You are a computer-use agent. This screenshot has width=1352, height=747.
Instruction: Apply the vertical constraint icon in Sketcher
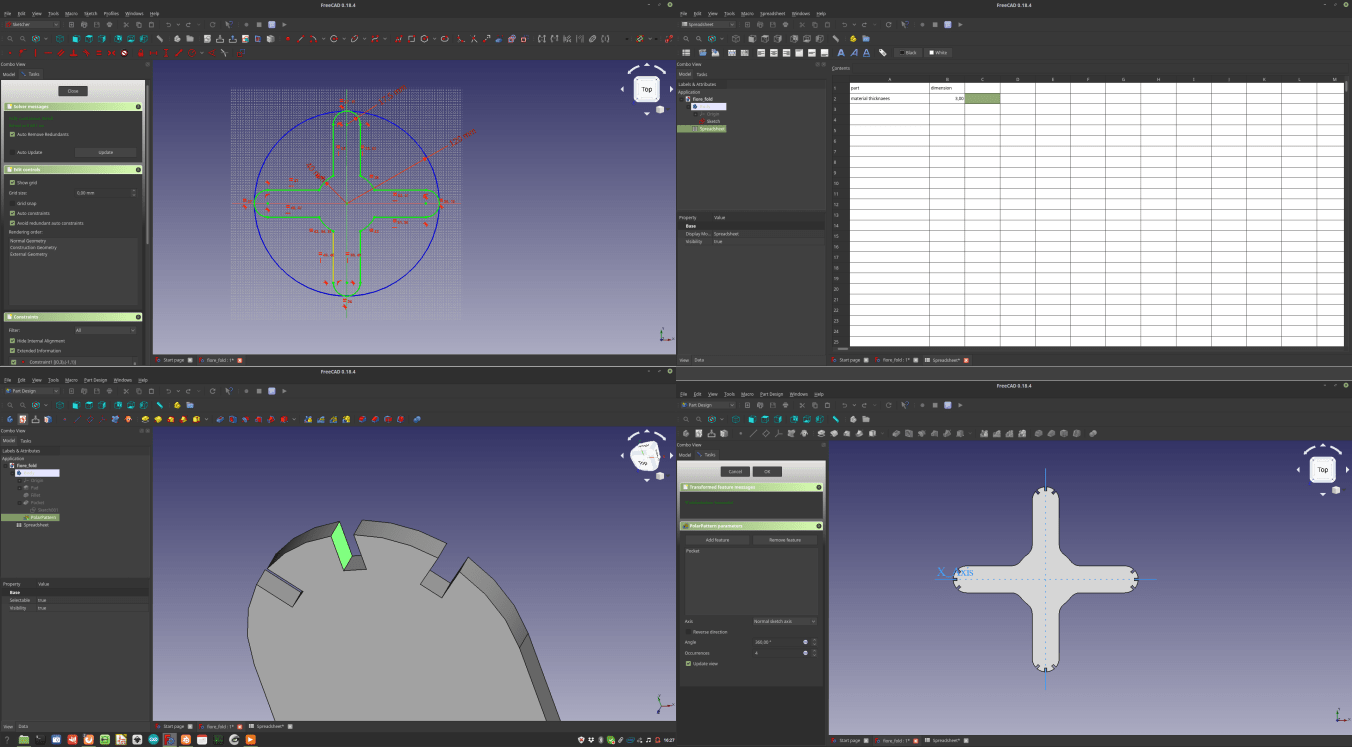click(x=35, y=52)
